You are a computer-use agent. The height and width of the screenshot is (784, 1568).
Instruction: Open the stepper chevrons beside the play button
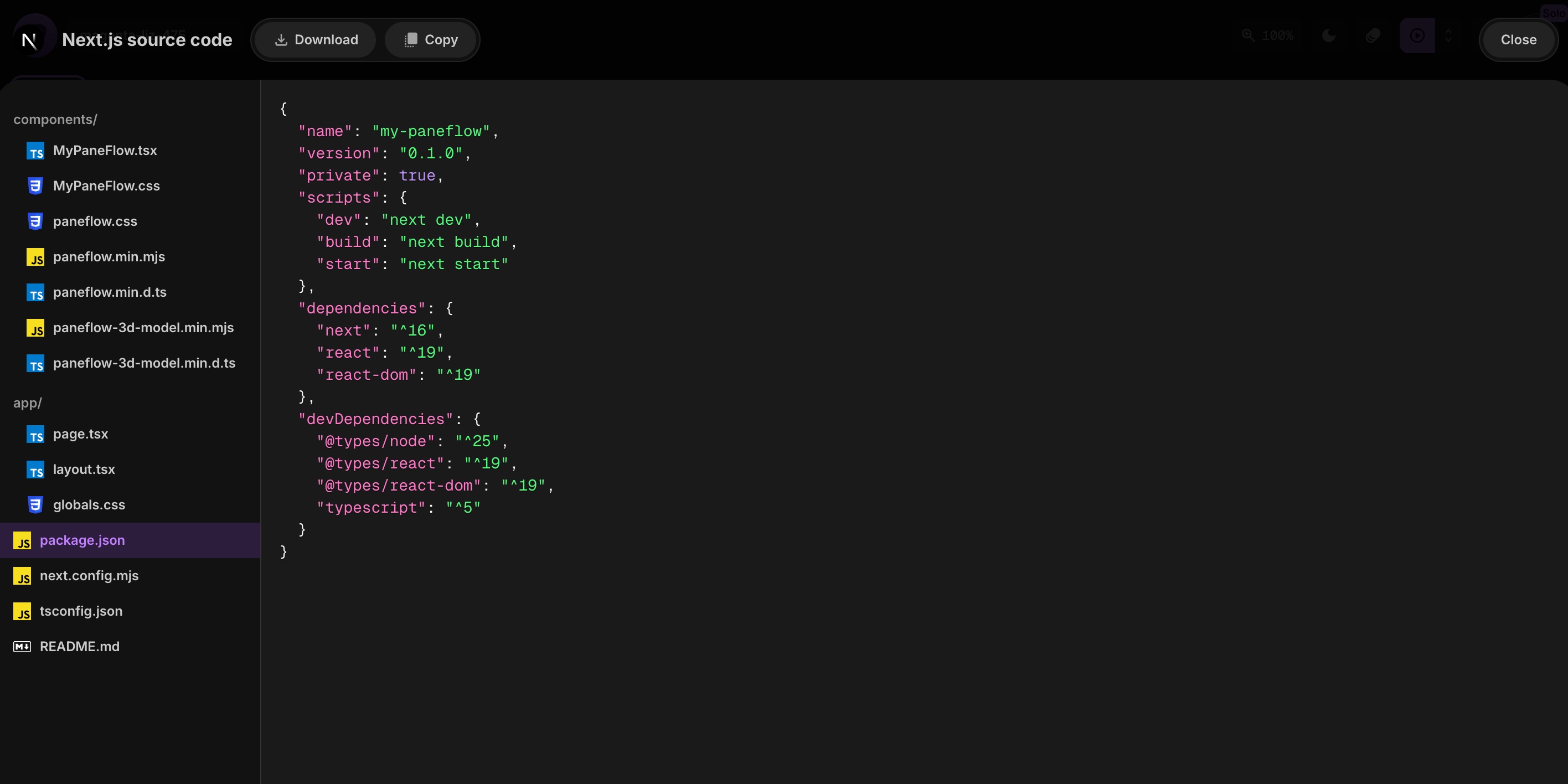1450,37
